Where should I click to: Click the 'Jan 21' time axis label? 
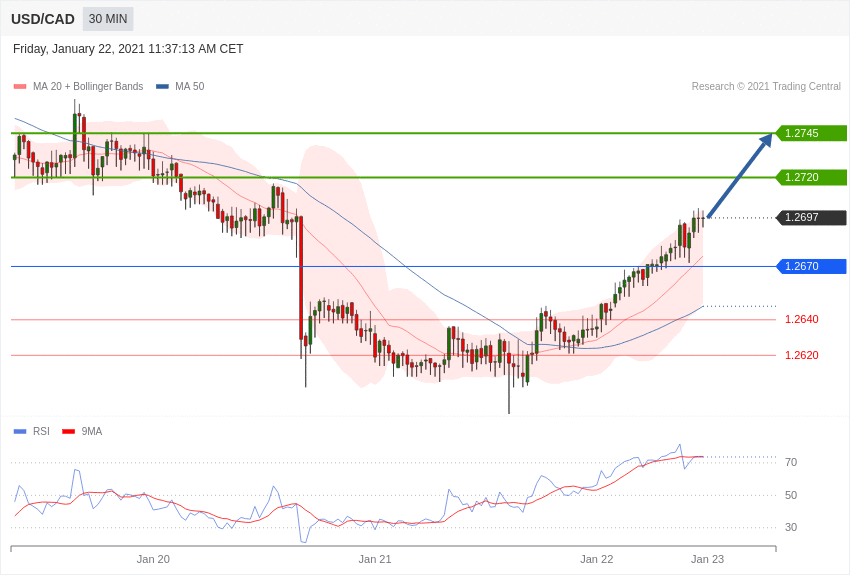click(x=375, y=559)
